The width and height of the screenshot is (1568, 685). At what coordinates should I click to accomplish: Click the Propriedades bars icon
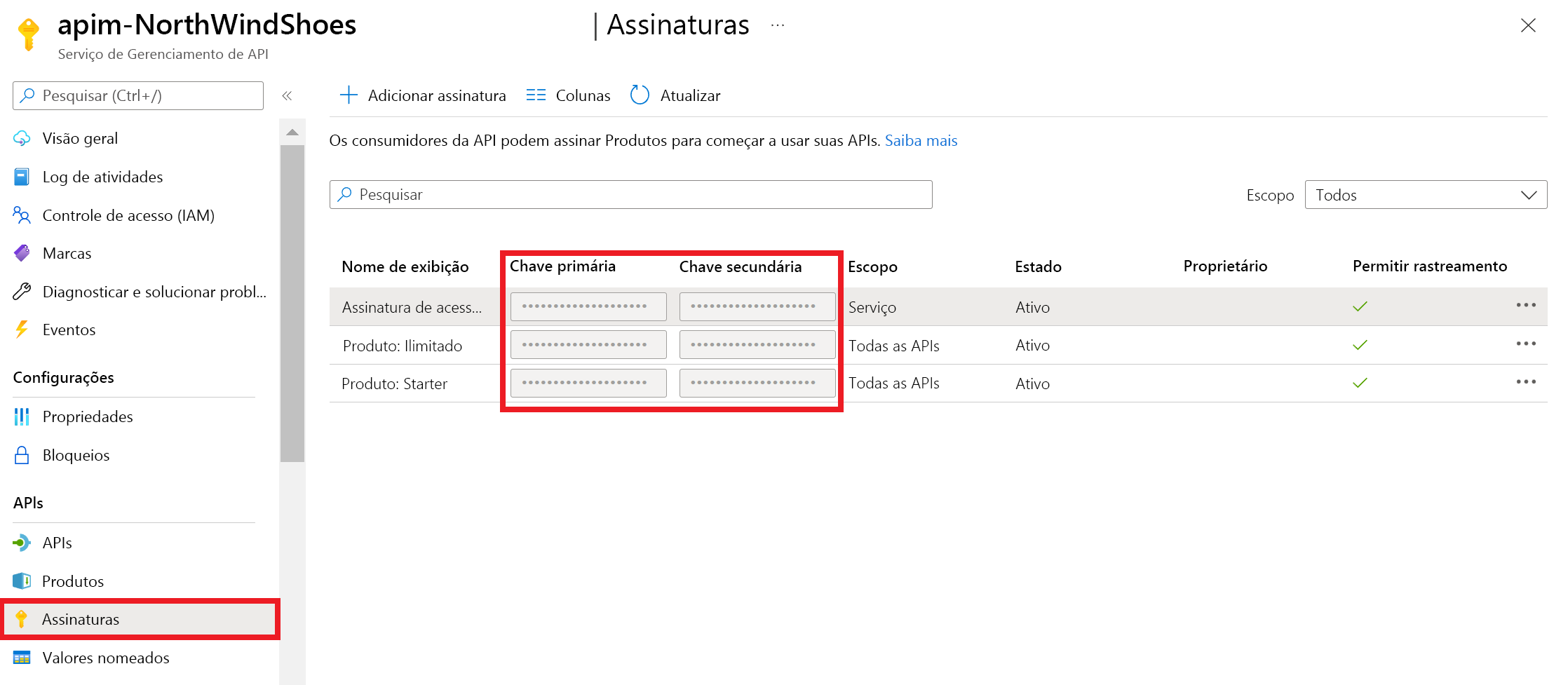22,416
